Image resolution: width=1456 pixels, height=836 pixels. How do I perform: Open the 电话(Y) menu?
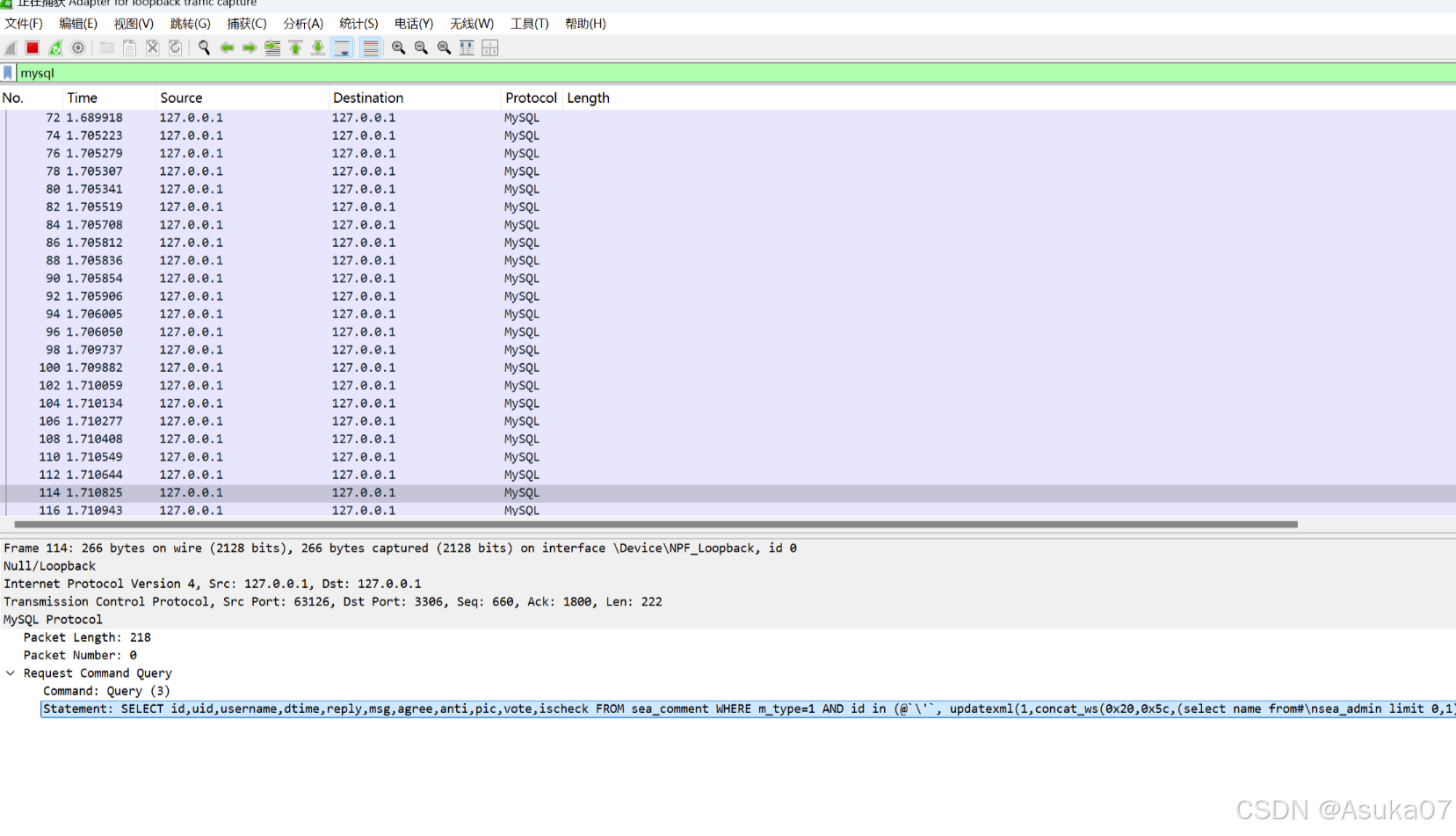click(x=414, y=24)
